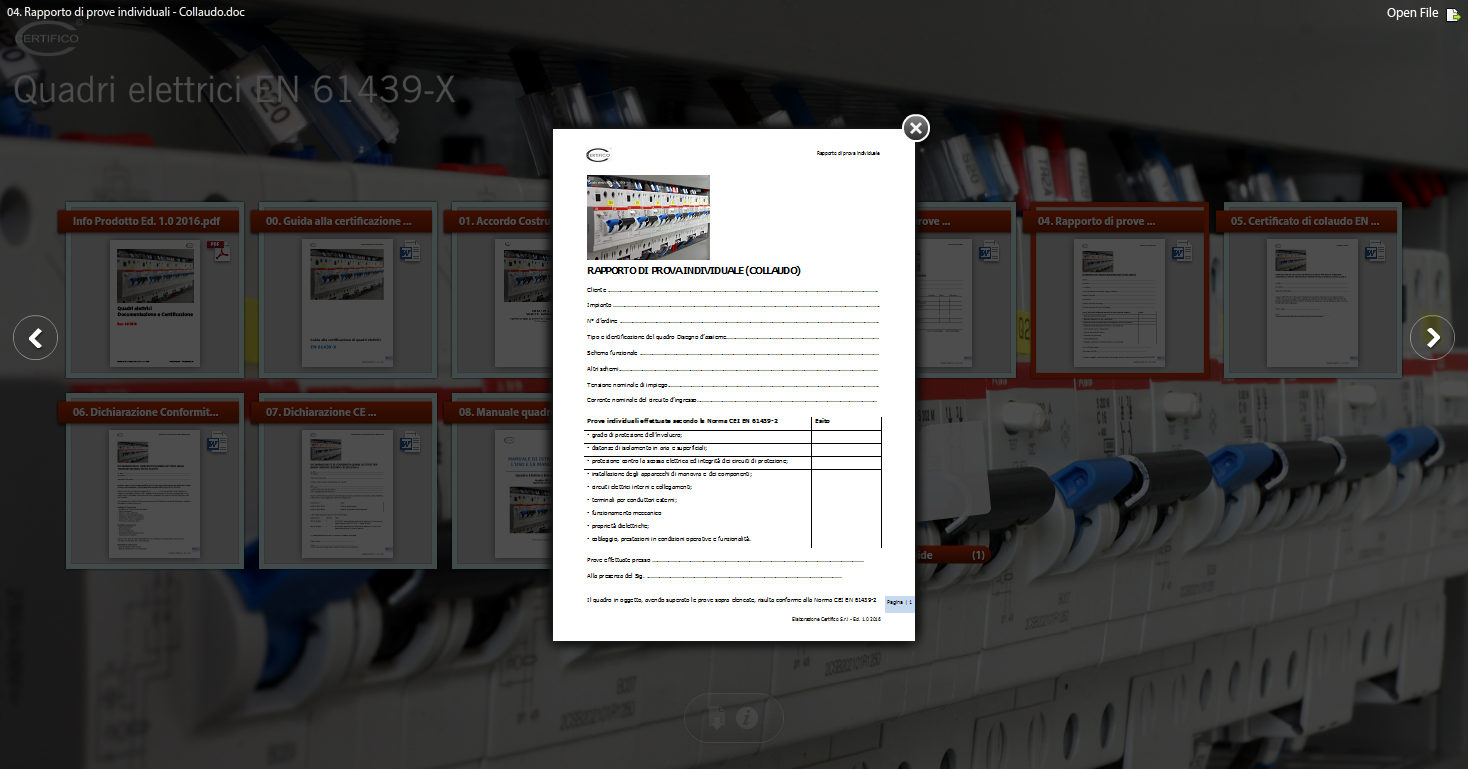Click the PDF icon on Info Prodotto card
Screen dimensions: 1468x769
click(219, 252)
